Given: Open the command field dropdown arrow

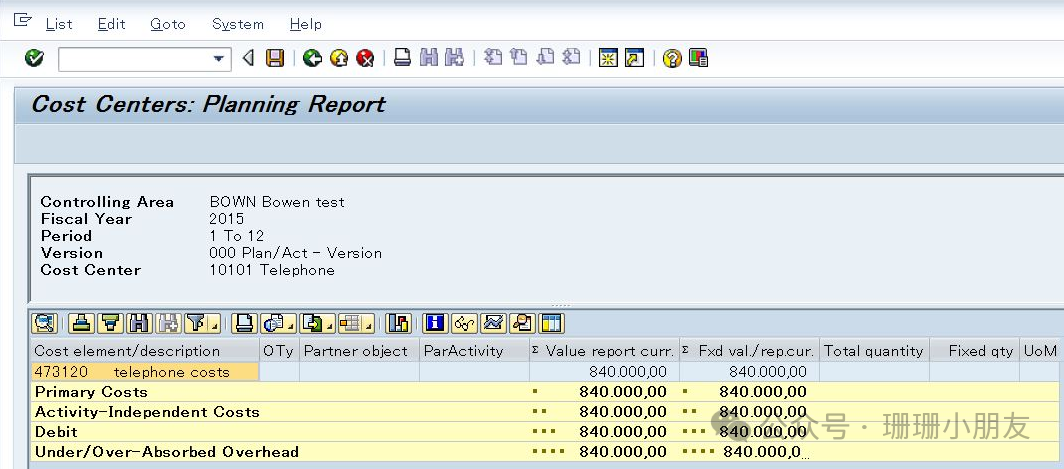Looking at the screenshot, I should tap(219, 59).
